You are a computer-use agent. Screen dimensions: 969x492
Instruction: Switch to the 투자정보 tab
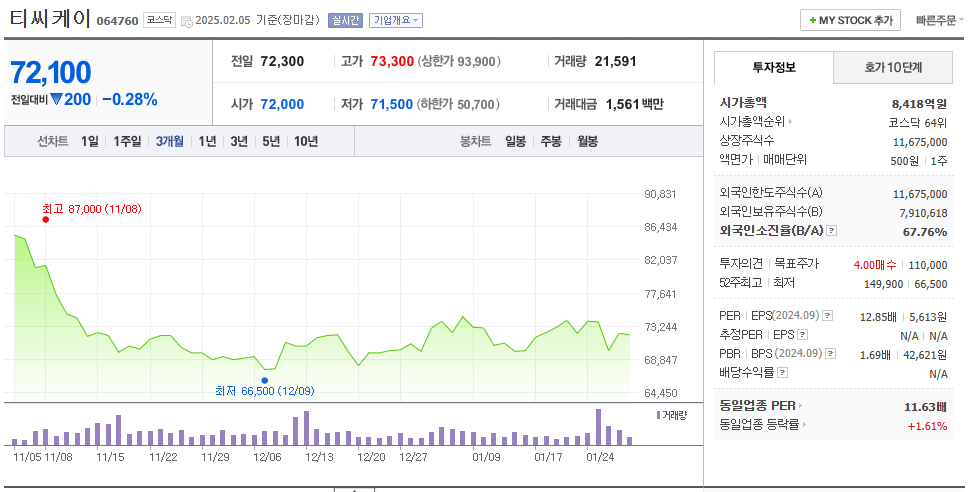[774, 67]
